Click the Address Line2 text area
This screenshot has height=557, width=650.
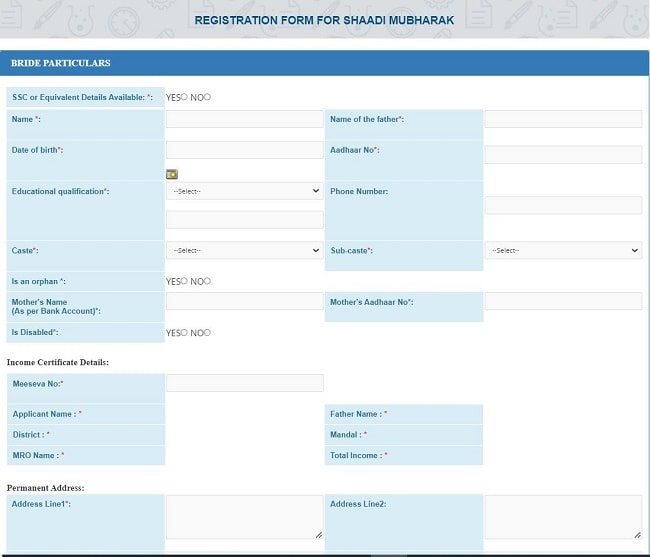pos(563,517)
